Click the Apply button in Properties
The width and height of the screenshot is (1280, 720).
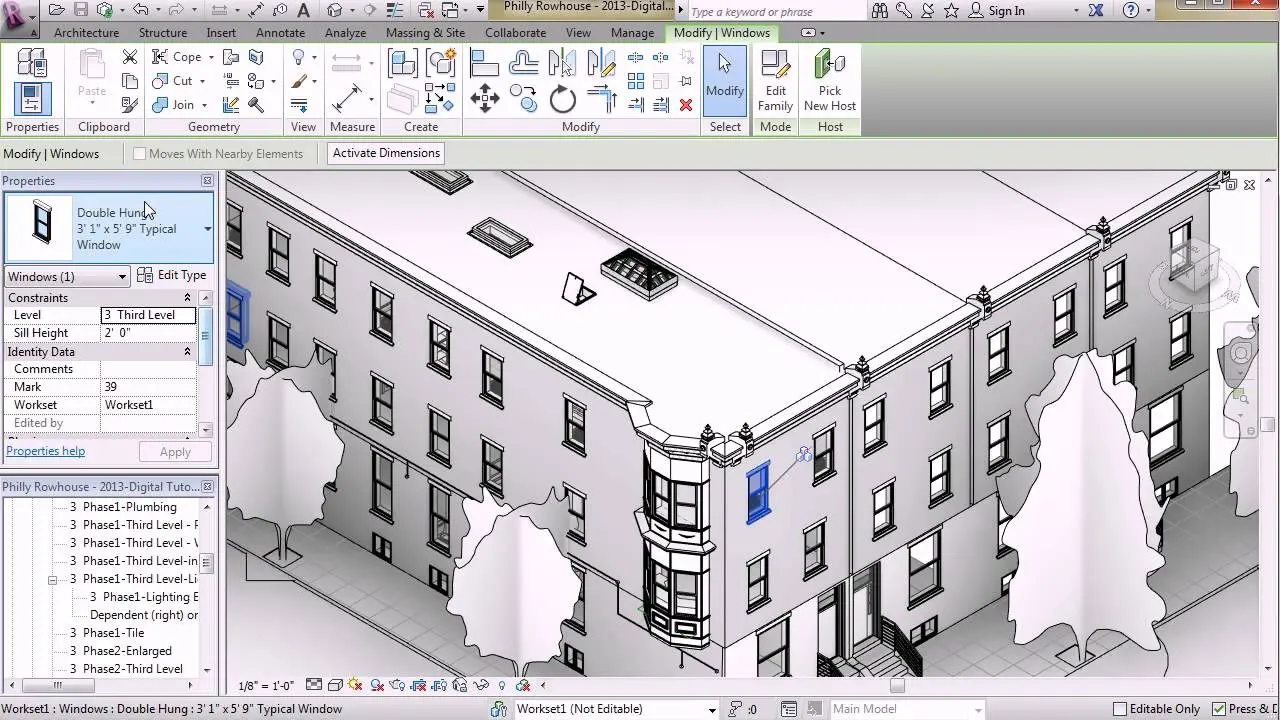pyautogui.click(x=175, y=452)
